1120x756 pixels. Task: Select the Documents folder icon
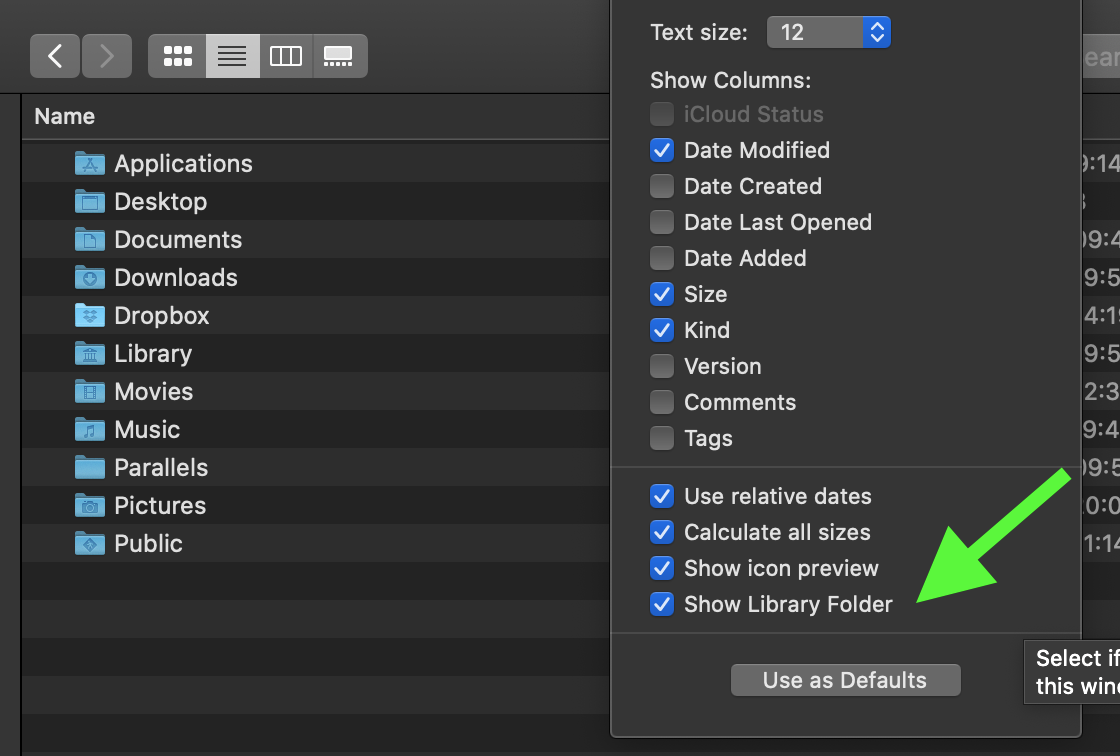tap(90, 239)
